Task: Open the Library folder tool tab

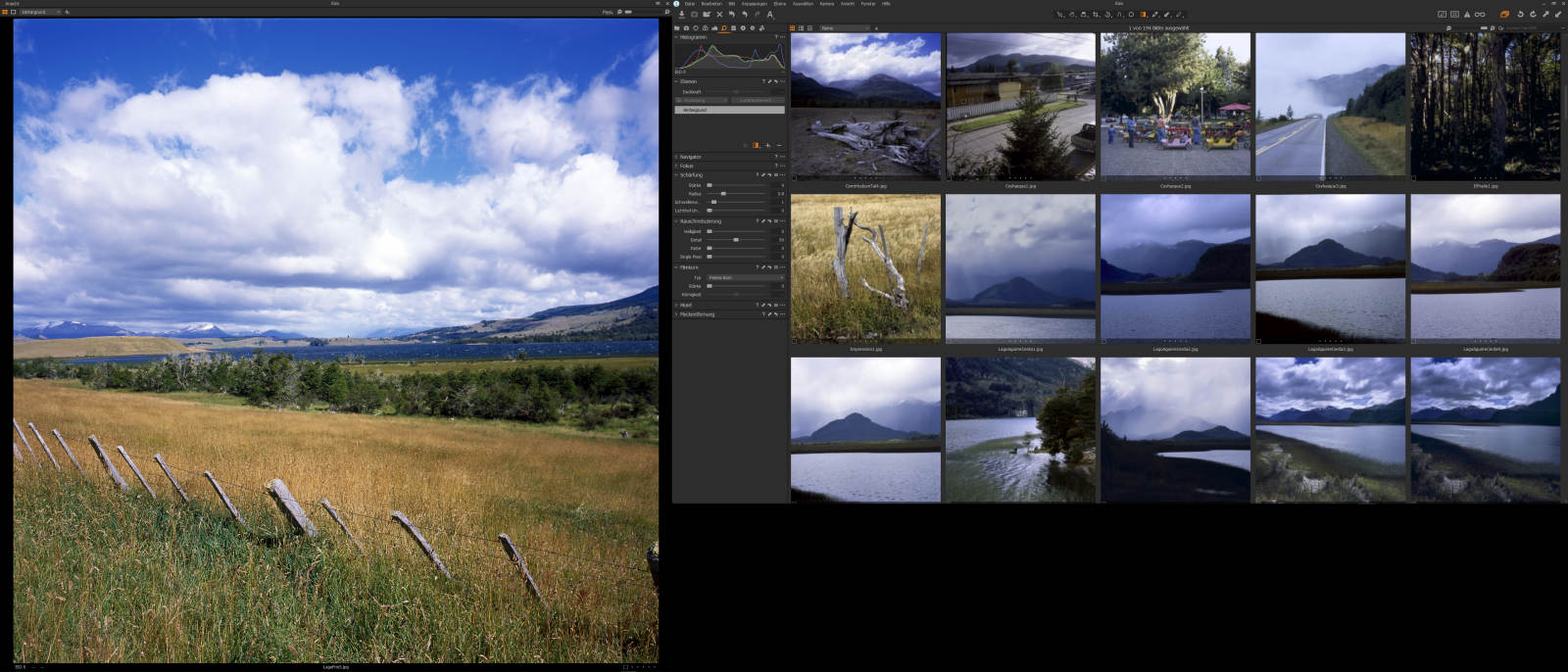Action: pos(676,28)
